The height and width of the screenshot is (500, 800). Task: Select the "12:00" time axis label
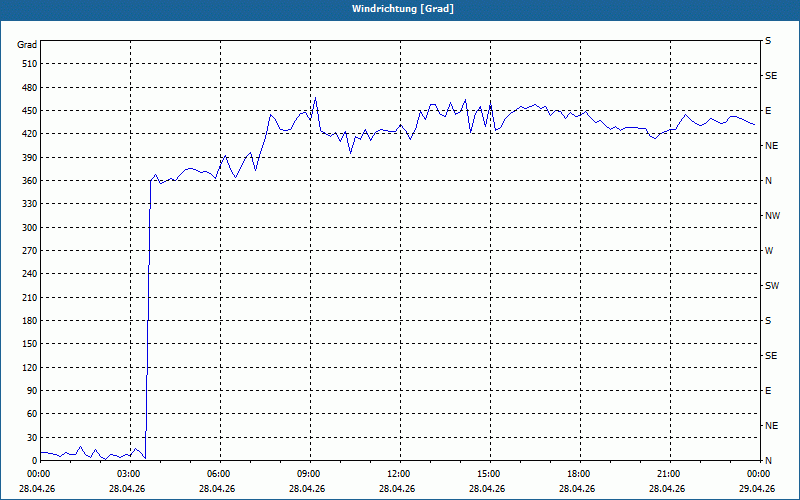click(398, 474)
